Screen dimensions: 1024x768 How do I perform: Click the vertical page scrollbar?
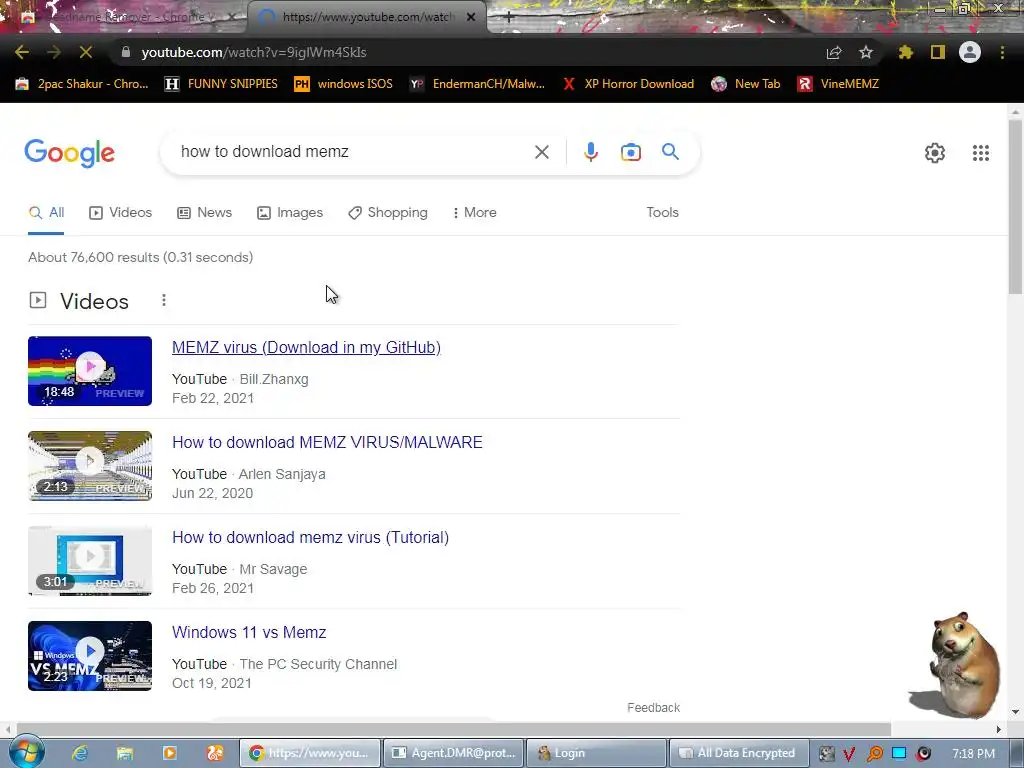click(x=1016, y=207)
